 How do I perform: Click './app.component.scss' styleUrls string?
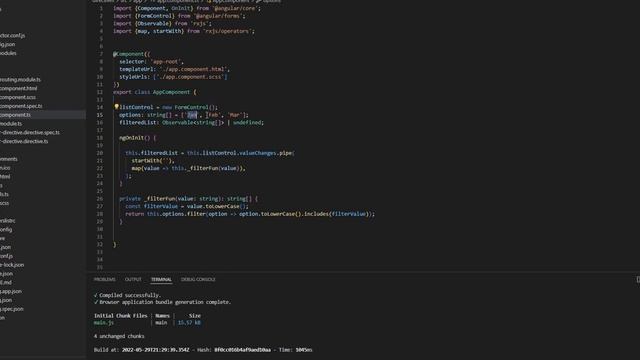190,77
